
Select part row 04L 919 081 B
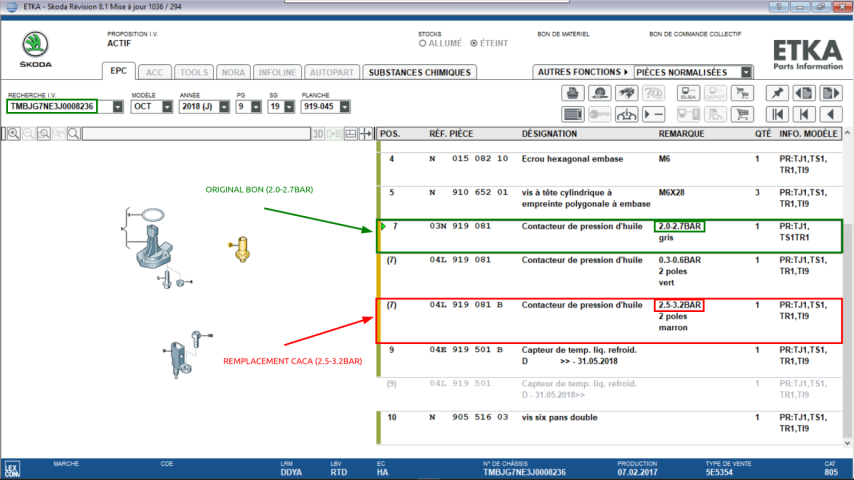point(609,321)
